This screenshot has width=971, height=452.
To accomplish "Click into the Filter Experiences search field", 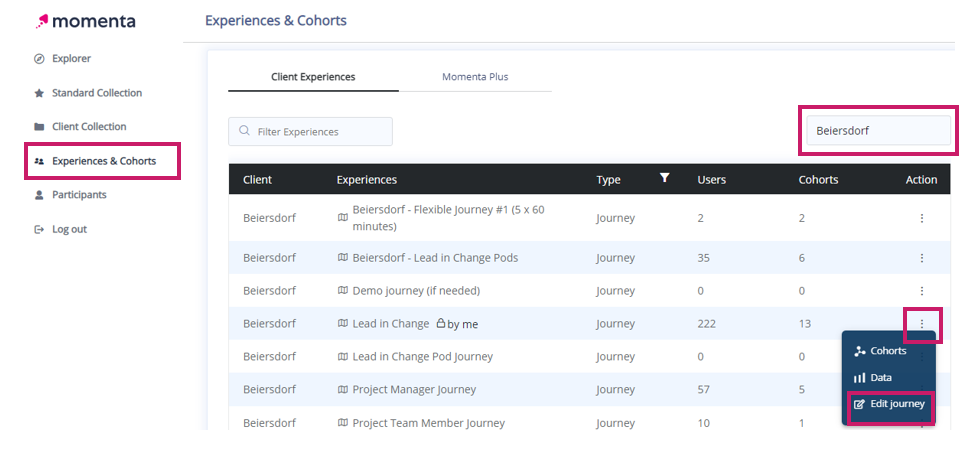I will coord(310,131).
